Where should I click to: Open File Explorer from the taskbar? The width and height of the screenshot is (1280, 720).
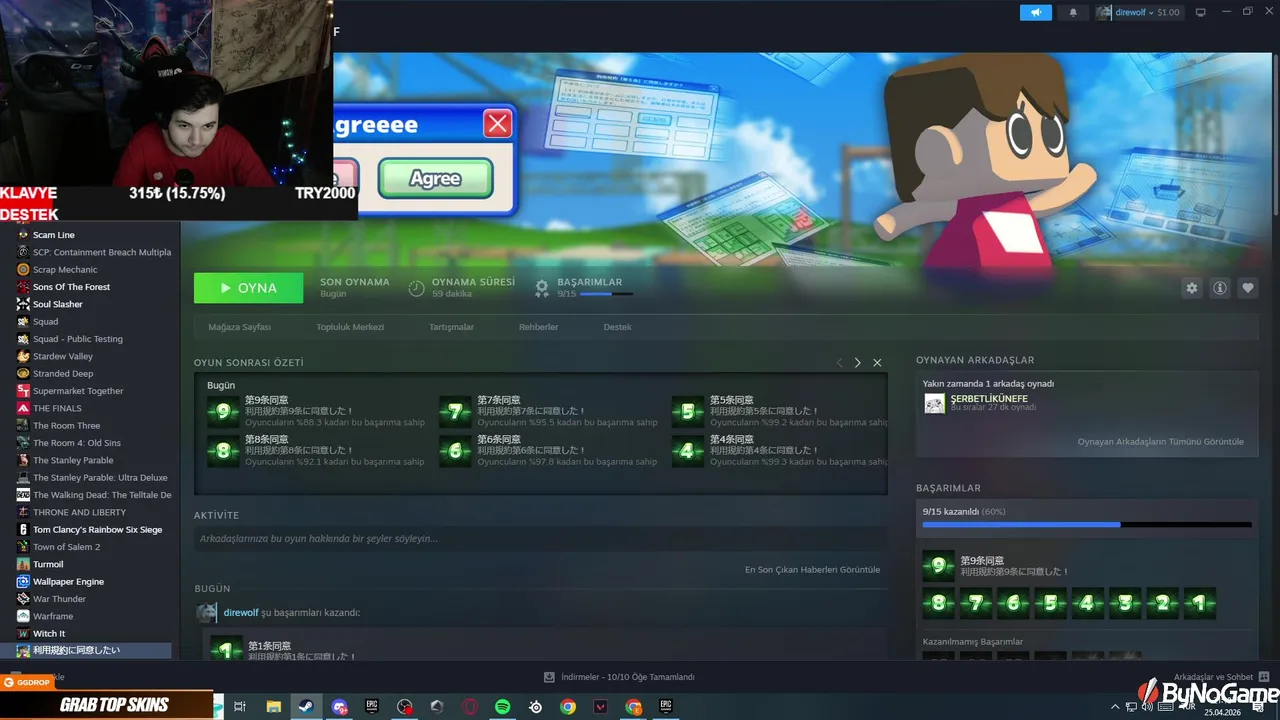273,707
